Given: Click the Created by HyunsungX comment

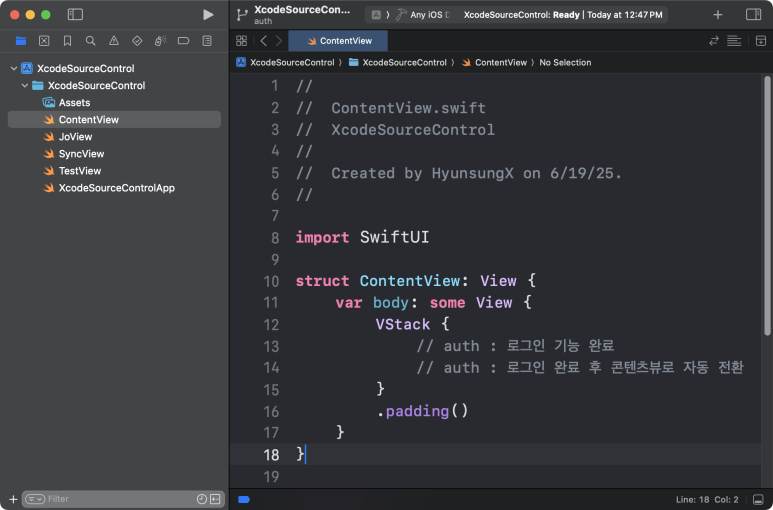Looking at the screenshot, I should [459, 173].
